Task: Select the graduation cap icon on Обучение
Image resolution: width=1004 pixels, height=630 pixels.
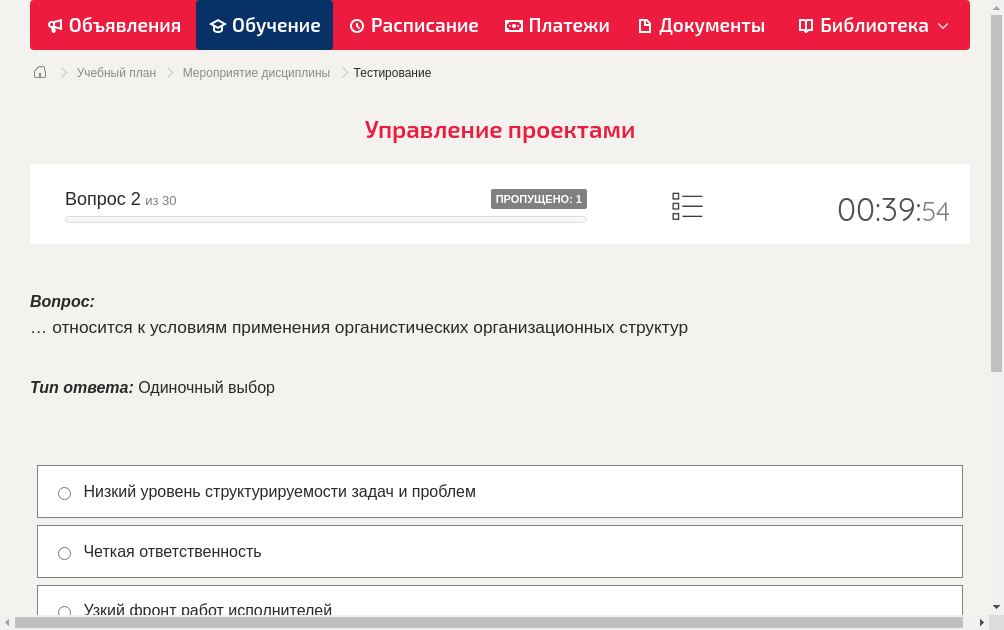Action: point(218,25)
